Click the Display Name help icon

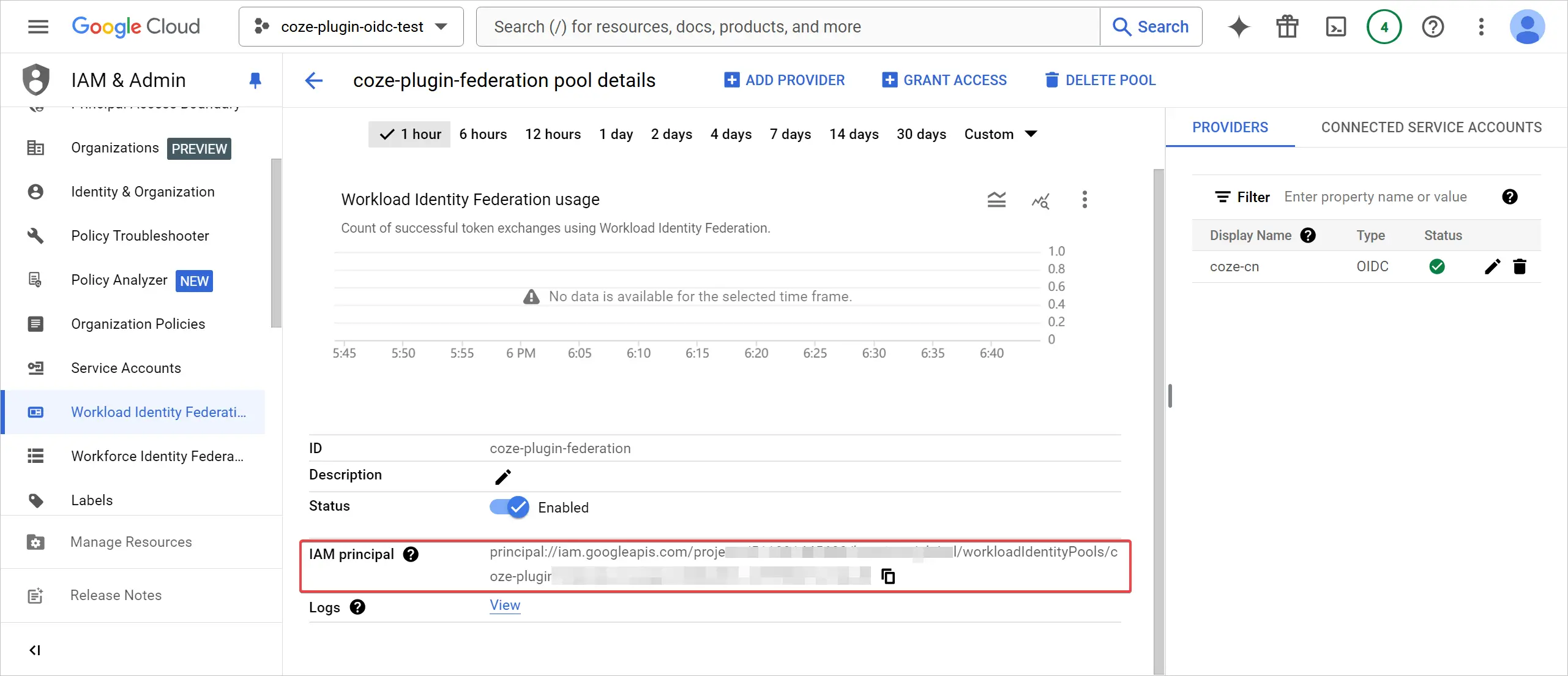coord(1308,235)
